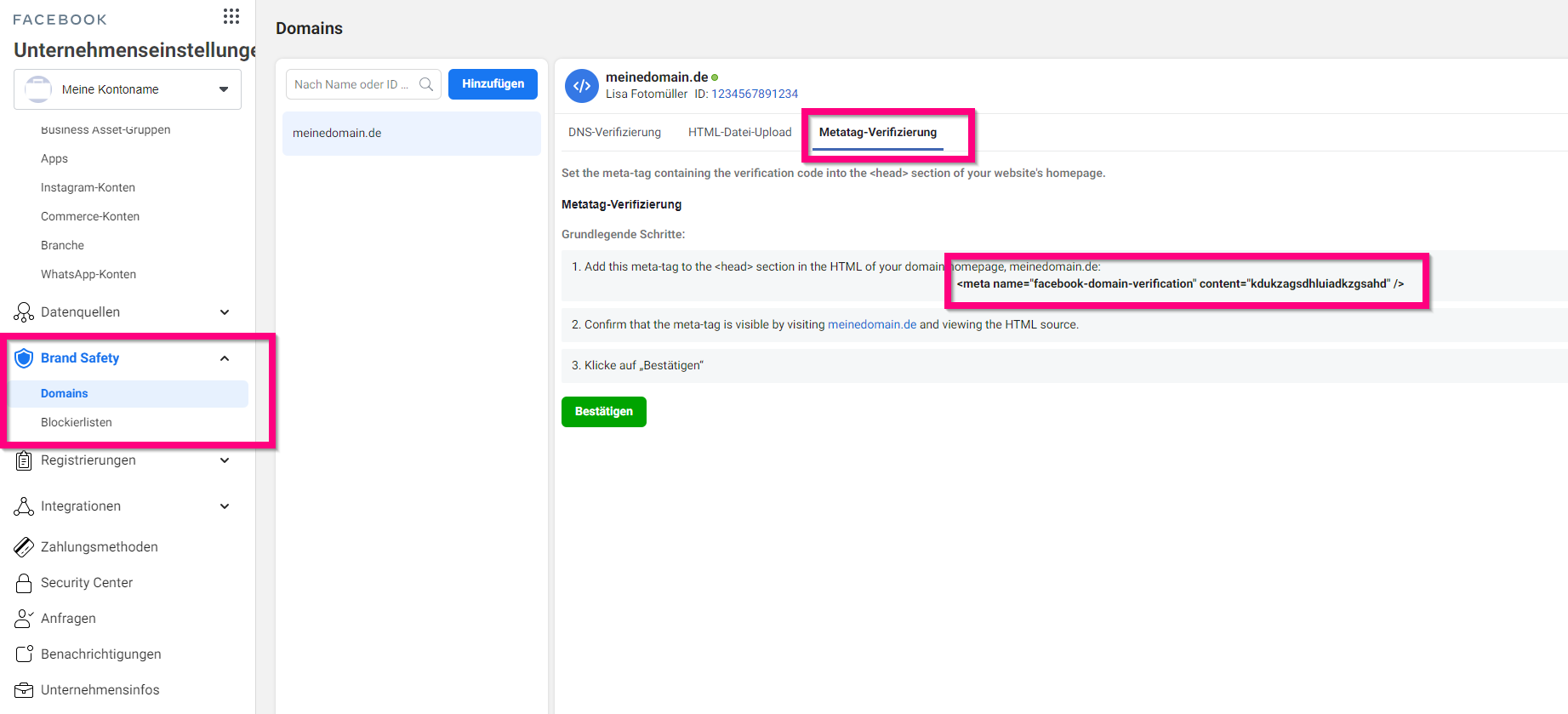Open the Anfragen menu entry

pos(68,619)
